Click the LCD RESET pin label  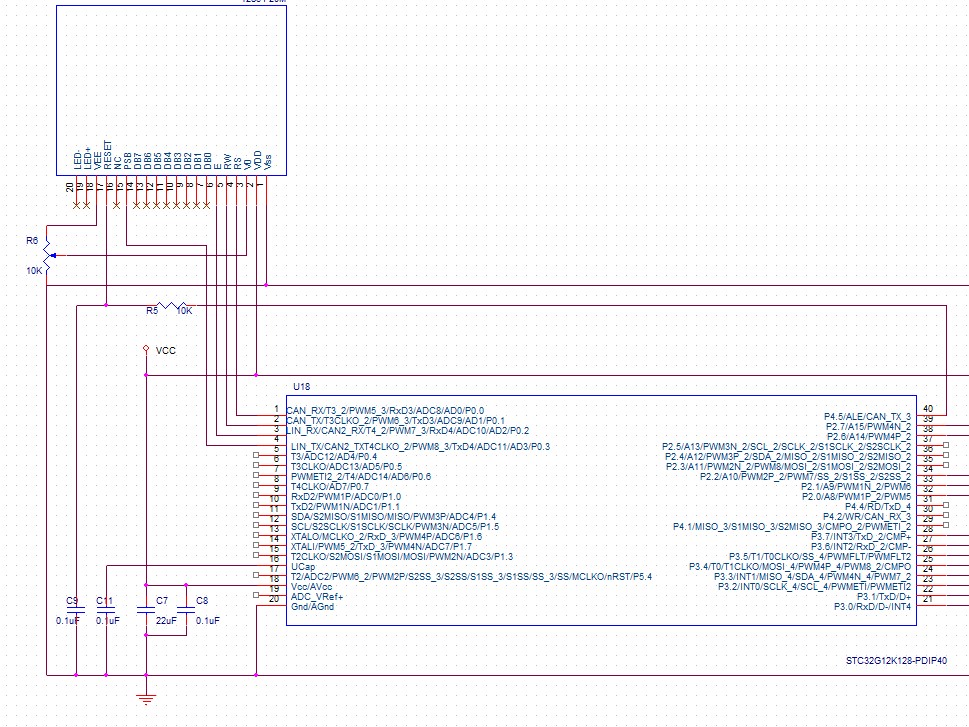pos(108,155)
